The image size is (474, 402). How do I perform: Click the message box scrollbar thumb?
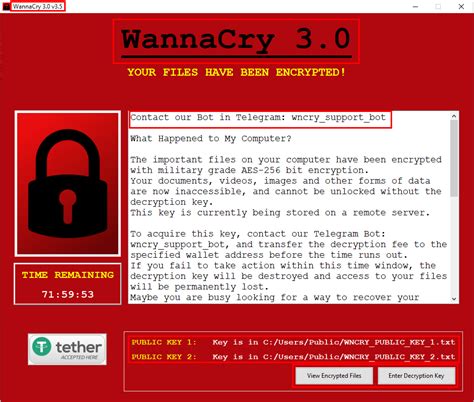pos(454,158)
